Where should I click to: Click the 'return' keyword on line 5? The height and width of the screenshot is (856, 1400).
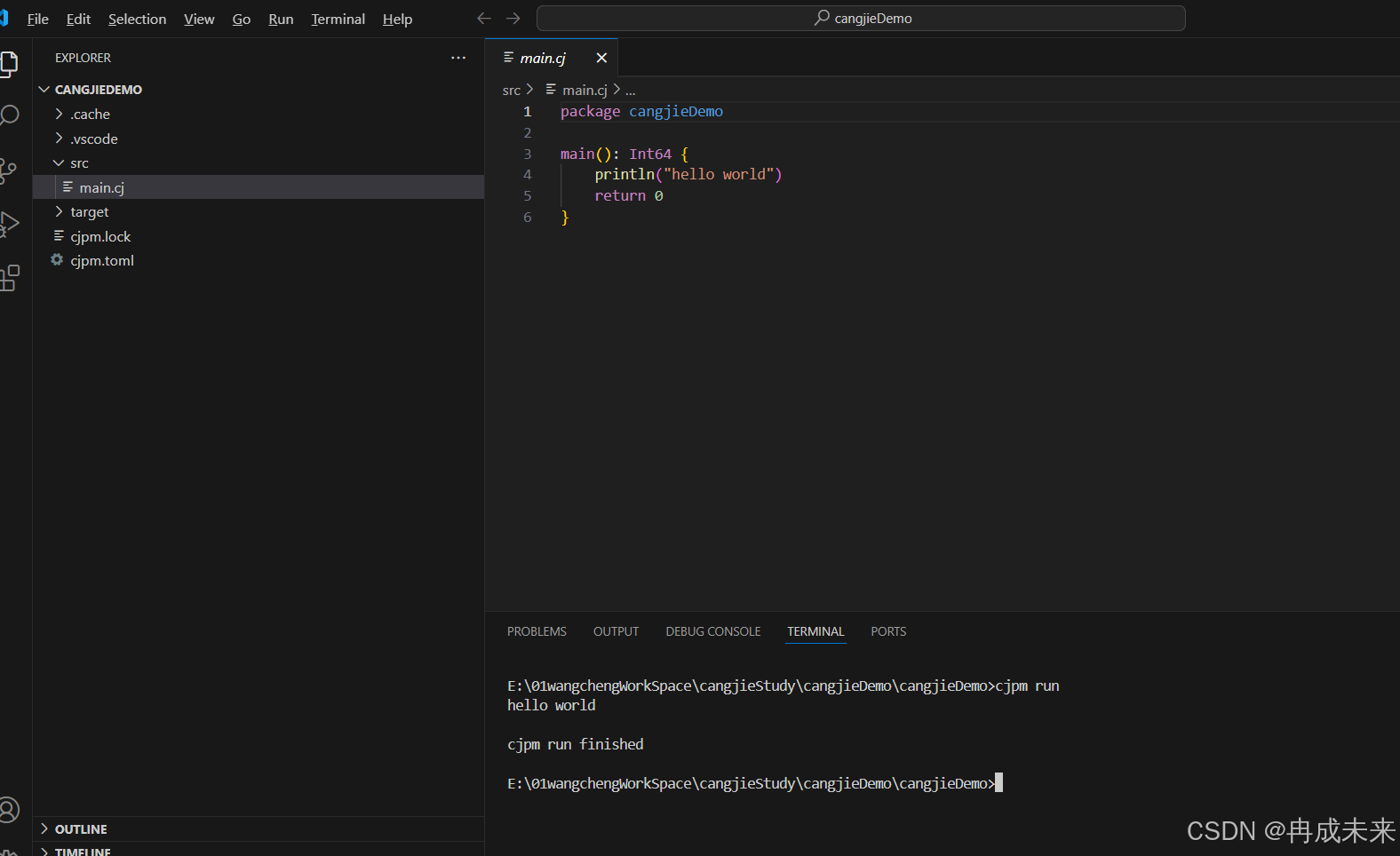[620, 195]
